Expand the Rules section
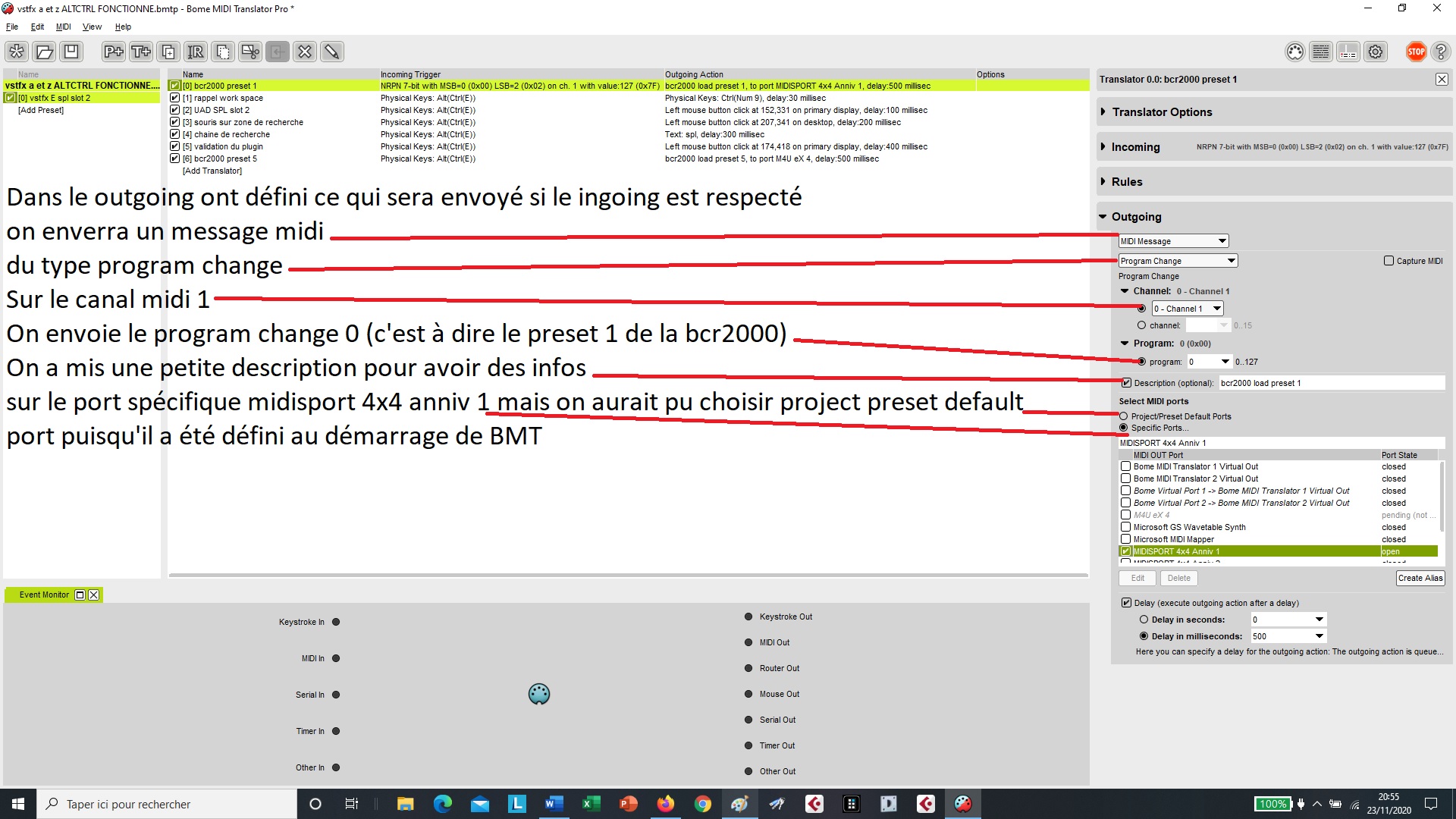 (1126, 182)
